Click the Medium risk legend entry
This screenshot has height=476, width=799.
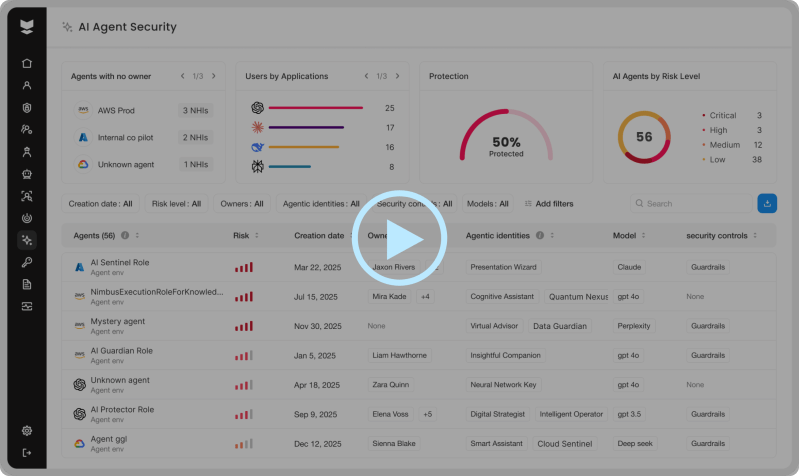tap(732, 145)
